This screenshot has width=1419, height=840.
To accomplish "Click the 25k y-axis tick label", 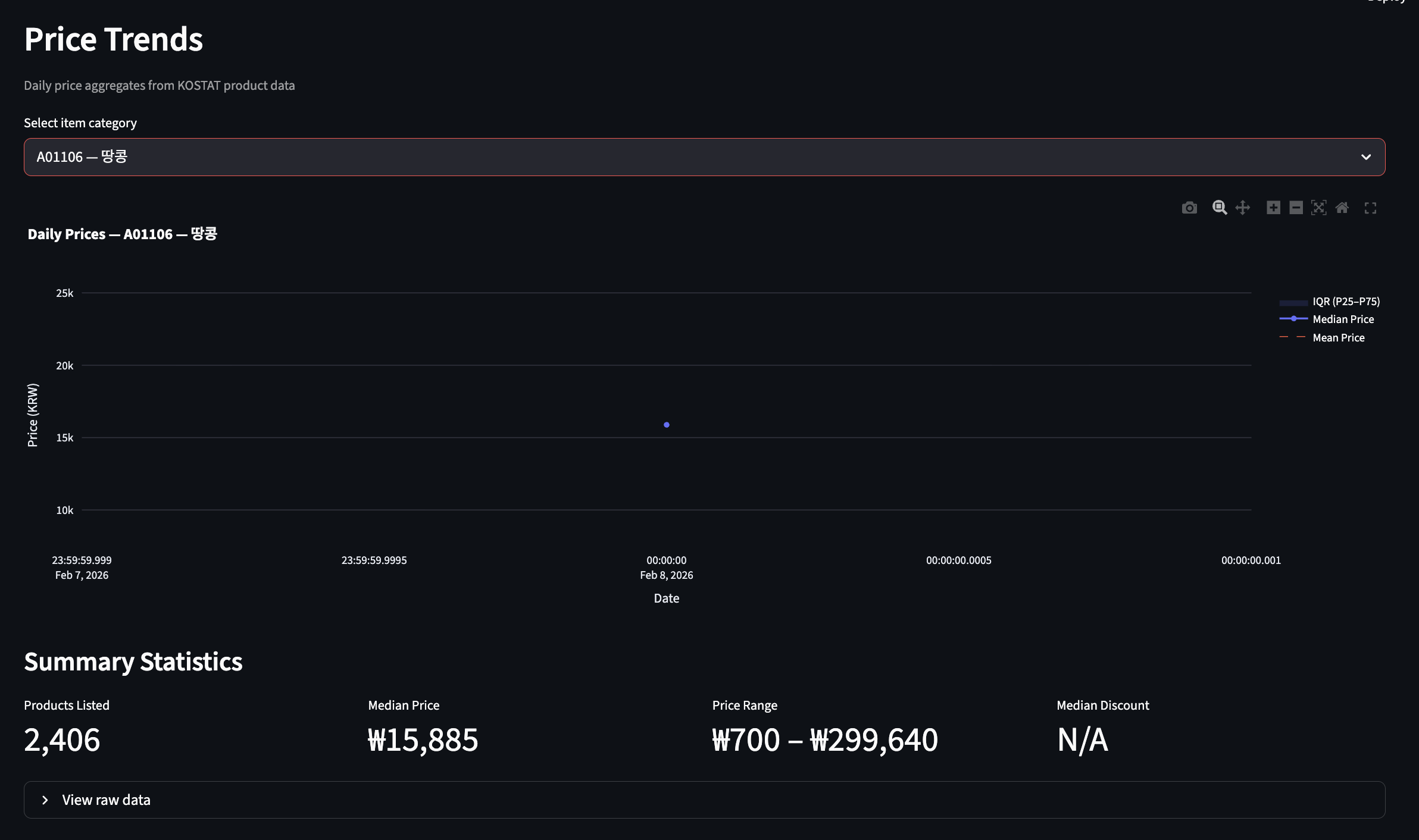I will point(64,293).
